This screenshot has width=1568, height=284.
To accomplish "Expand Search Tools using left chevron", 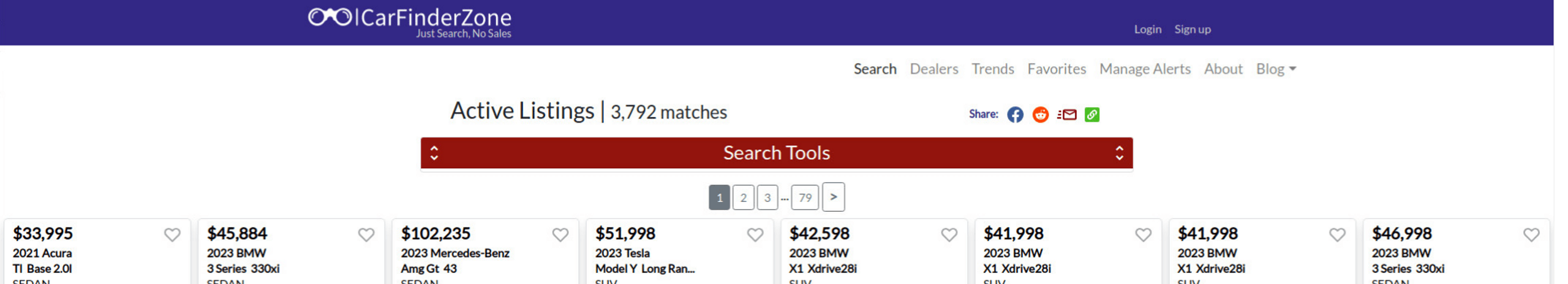I will point(434,153).
